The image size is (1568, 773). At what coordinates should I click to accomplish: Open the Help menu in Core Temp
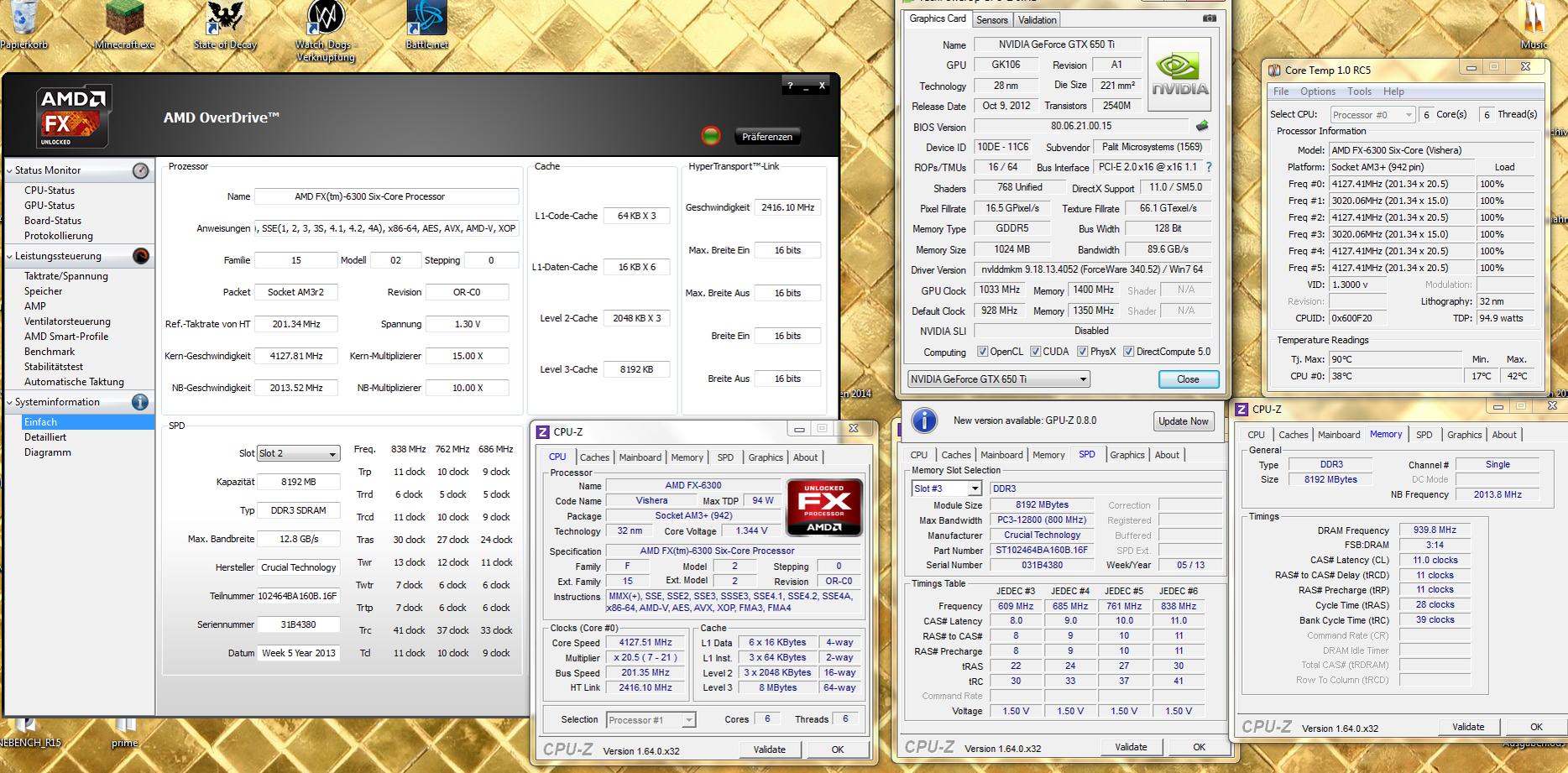pos(1393,91)
